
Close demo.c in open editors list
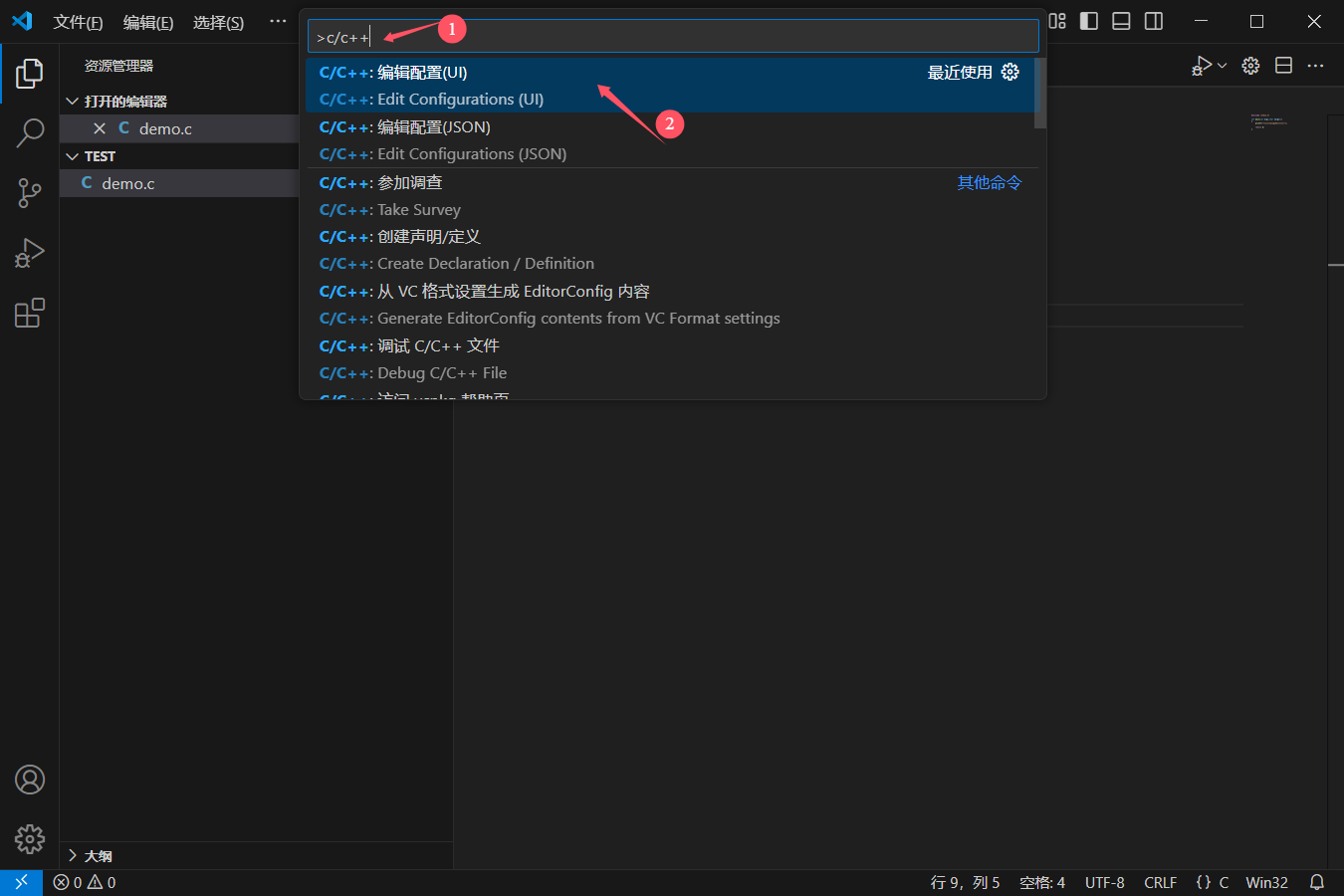pyautogui.click(x=100, y=128)
